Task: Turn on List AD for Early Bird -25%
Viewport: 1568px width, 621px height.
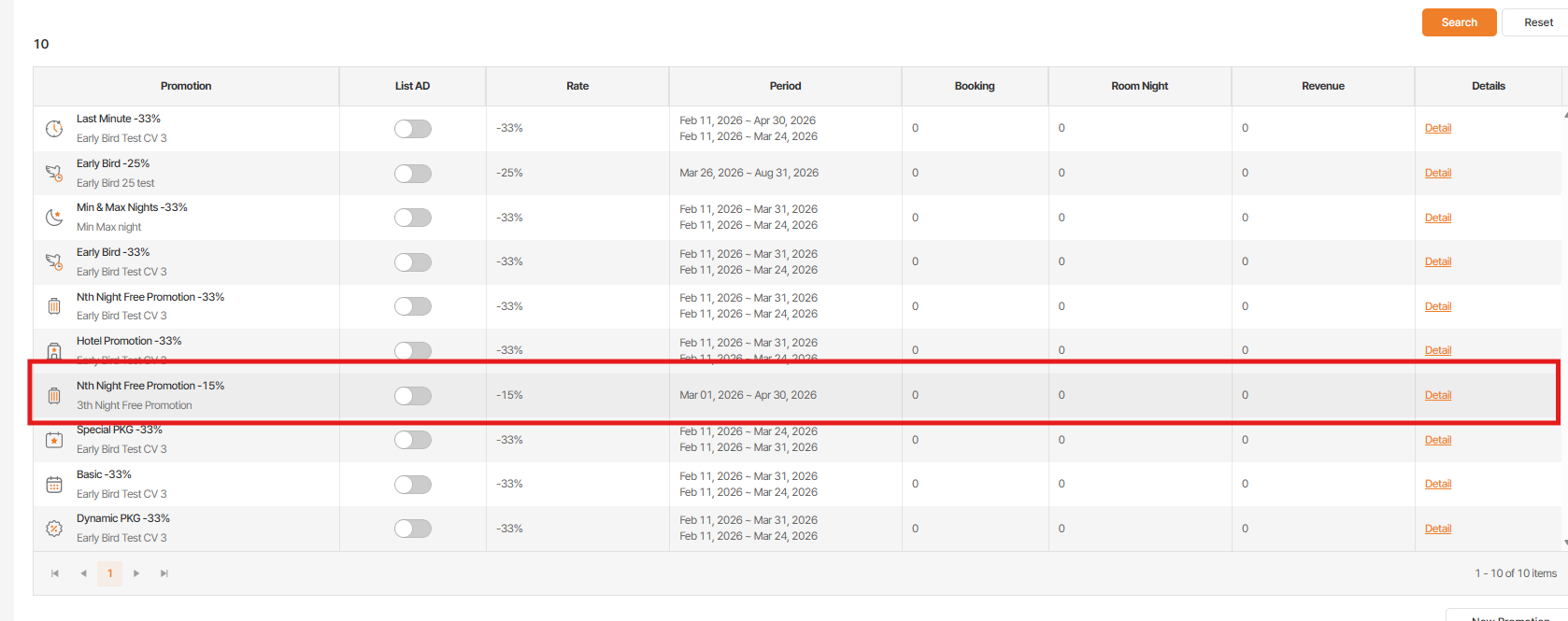Action: coord(412,174)
